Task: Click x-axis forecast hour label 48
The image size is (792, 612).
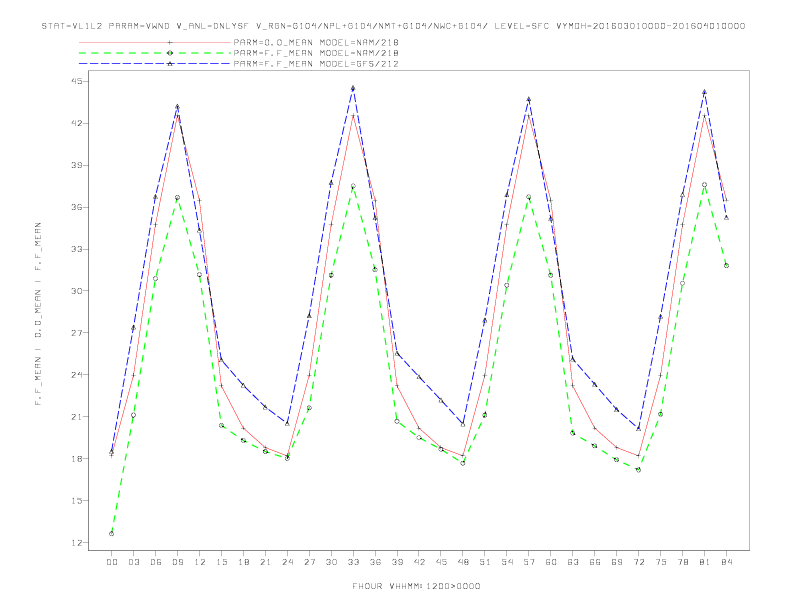Action: tap(463, 562)
